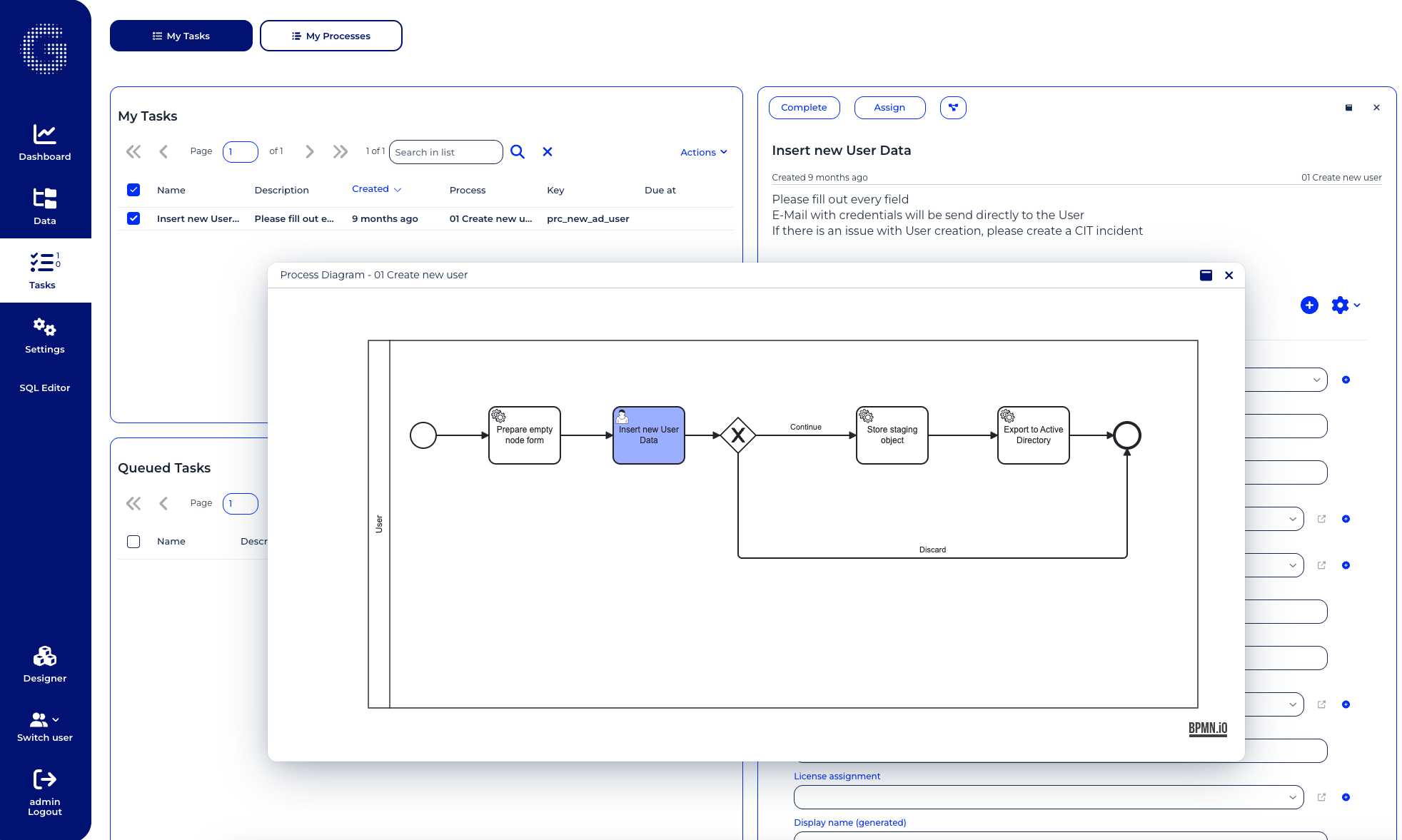Uncheck the Insert new User task row checkbox
1402x840 pixels.
pyautogui.click(x=133, y=218)
